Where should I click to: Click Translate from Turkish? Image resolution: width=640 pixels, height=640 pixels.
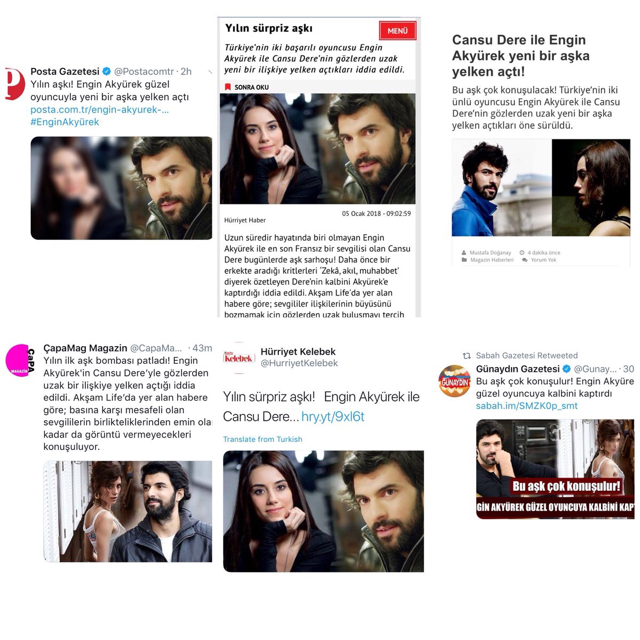pos(262,439)
